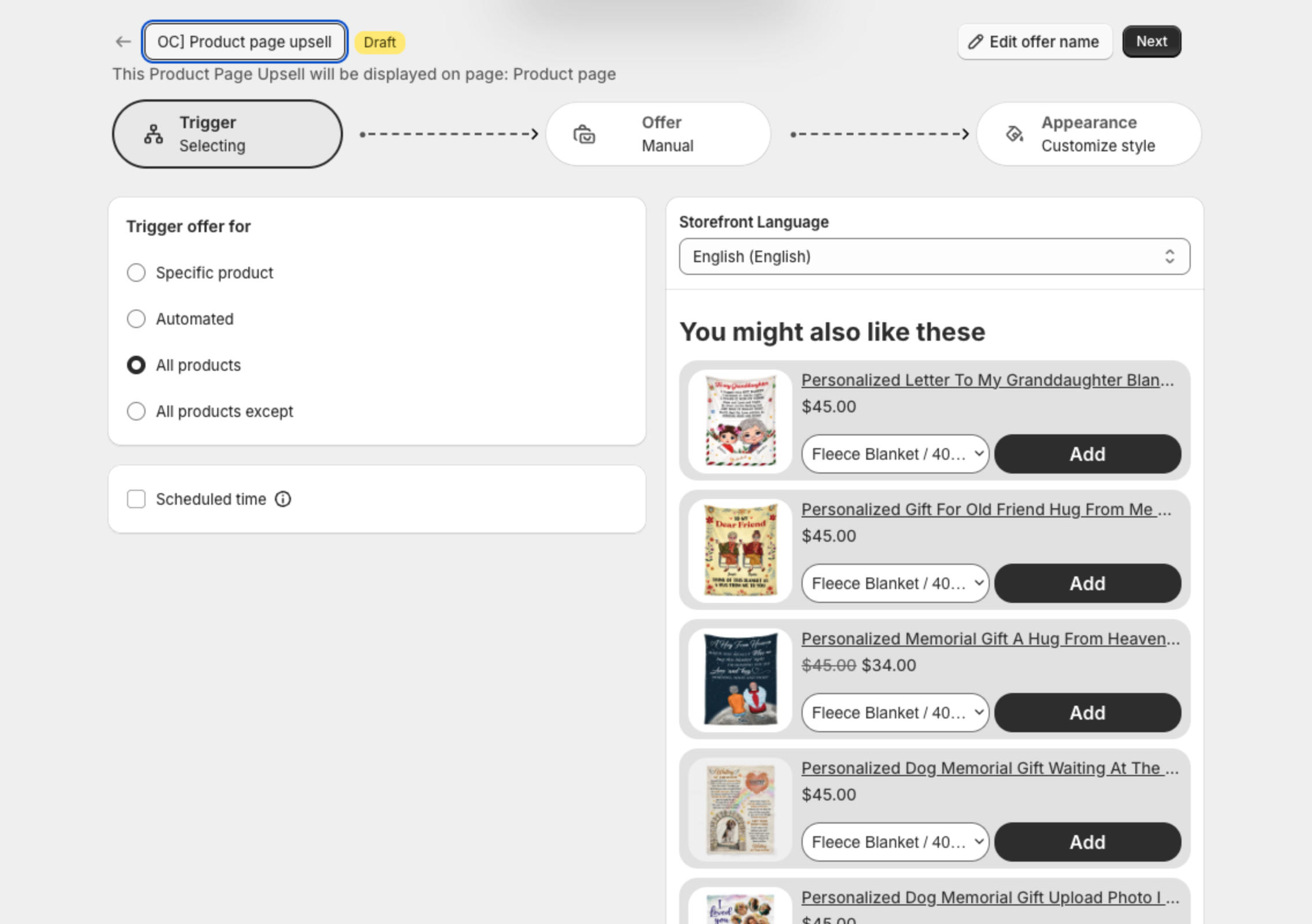Viewport: 1312px width, 924px height.
Task: Open the Dear Friend blanket thumbnail
Action: 741,550
